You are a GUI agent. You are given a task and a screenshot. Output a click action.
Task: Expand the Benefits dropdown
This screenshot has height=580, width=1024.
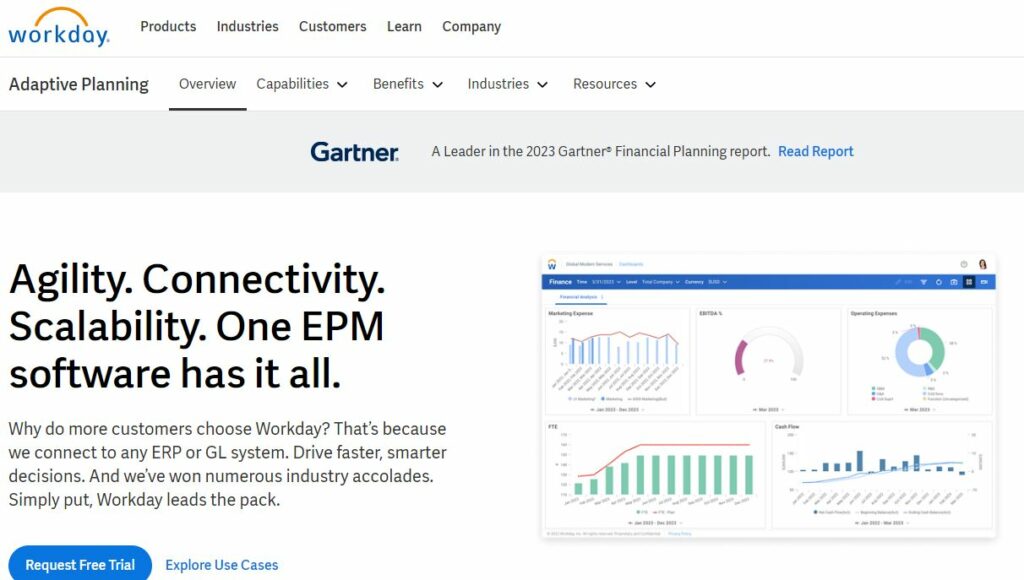[x=408, y=84]
